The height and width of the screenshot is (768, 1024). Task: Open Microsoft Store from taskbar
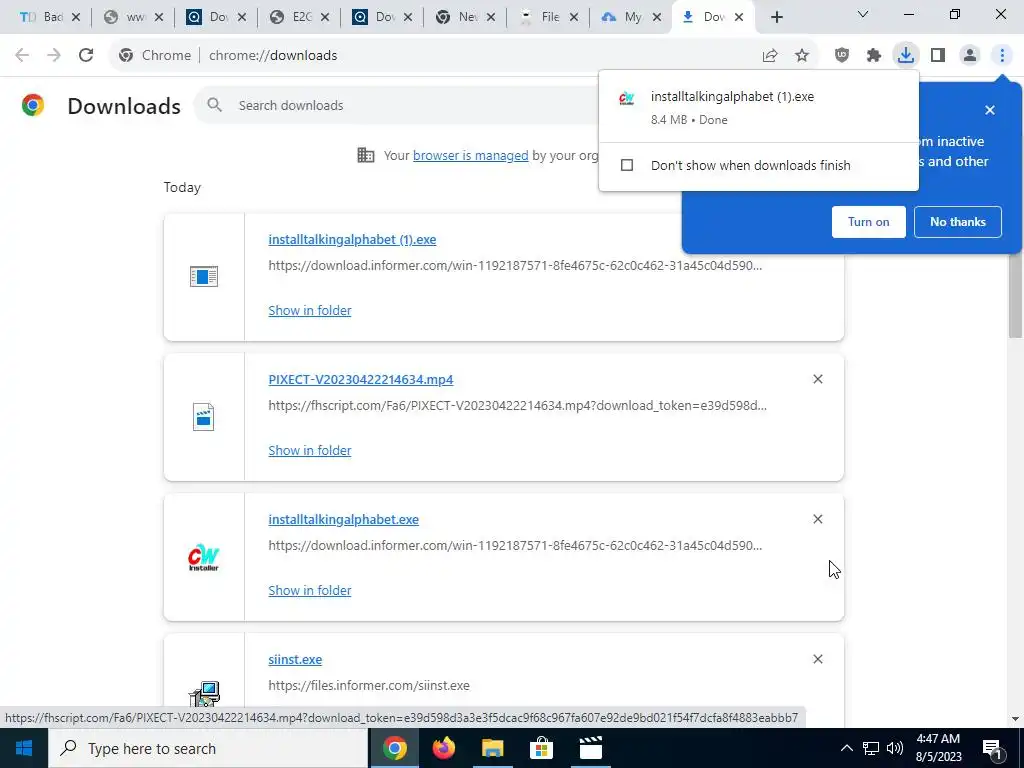pos(541,748)
